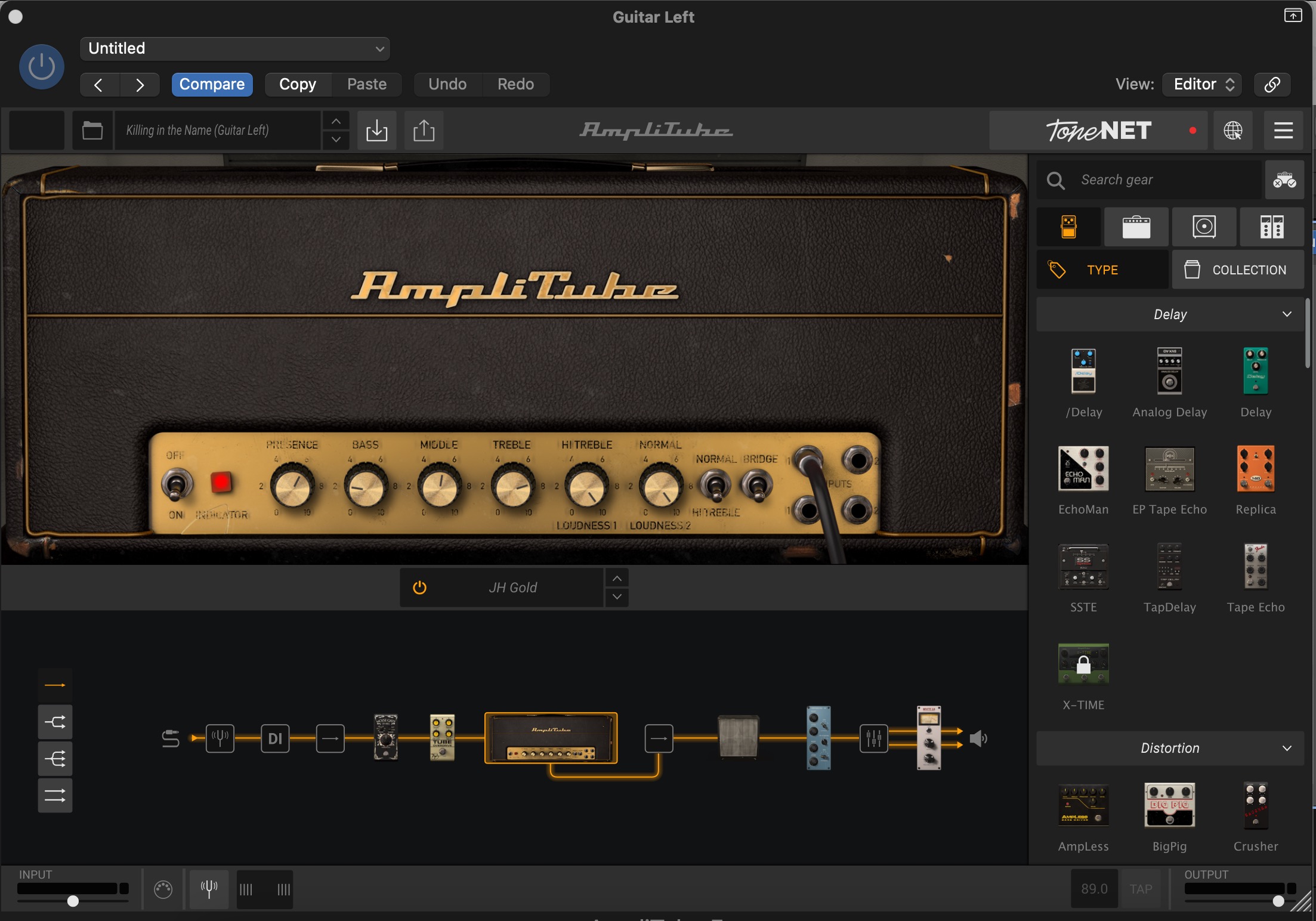Choose the dual parallel routing icon

coord(55,796)
